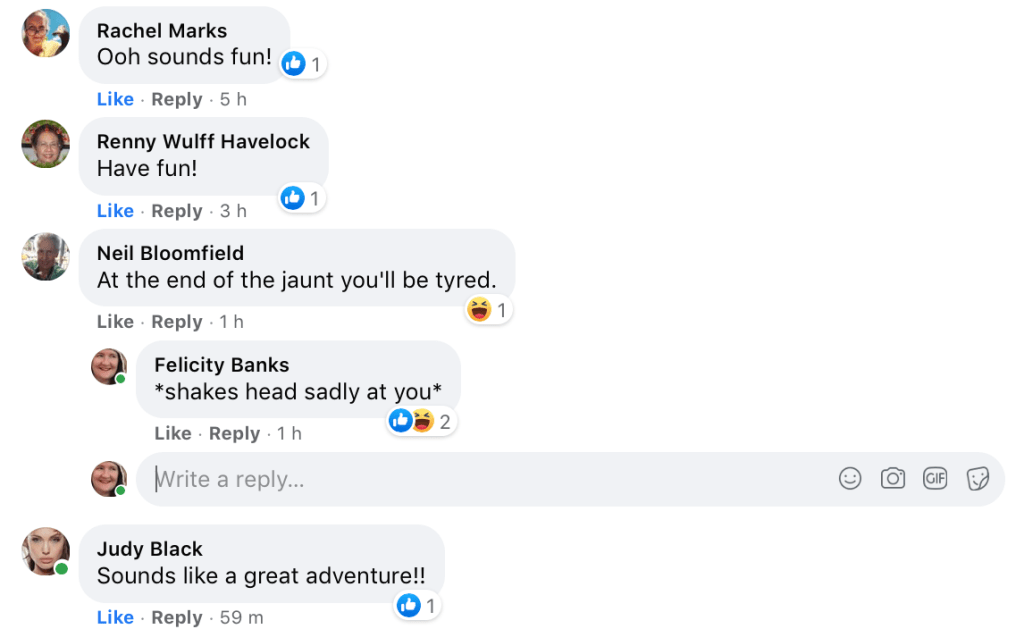
Task: Click in the Write a reply field
Action: (480, 480)
